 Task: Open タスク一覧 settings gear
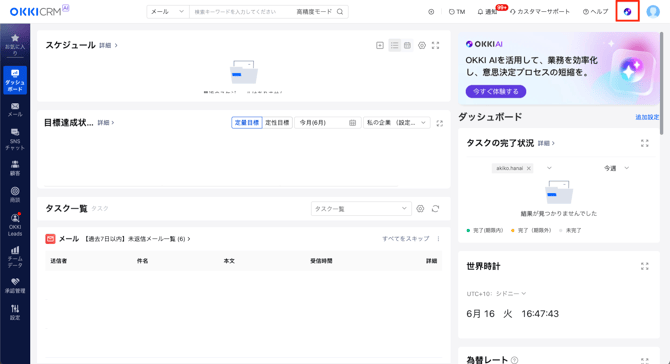(x=420, y=208)
